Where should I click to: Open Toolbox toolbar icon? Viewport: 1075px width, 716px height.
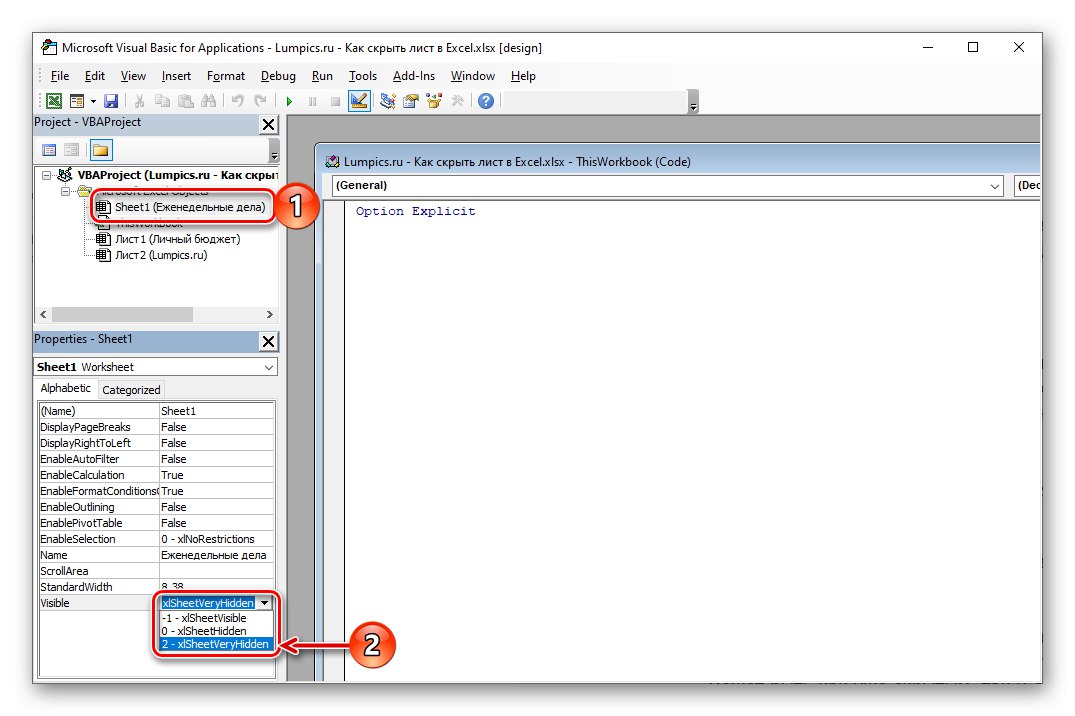point(457,102)
